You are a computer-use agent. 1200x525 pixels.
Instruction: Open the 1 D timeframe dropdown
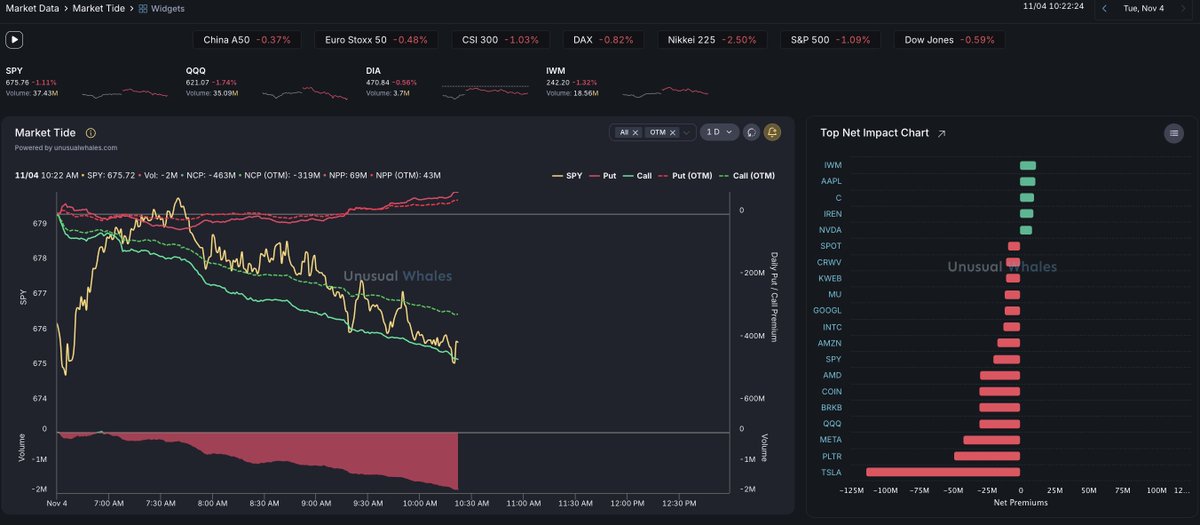coord(719,132)
